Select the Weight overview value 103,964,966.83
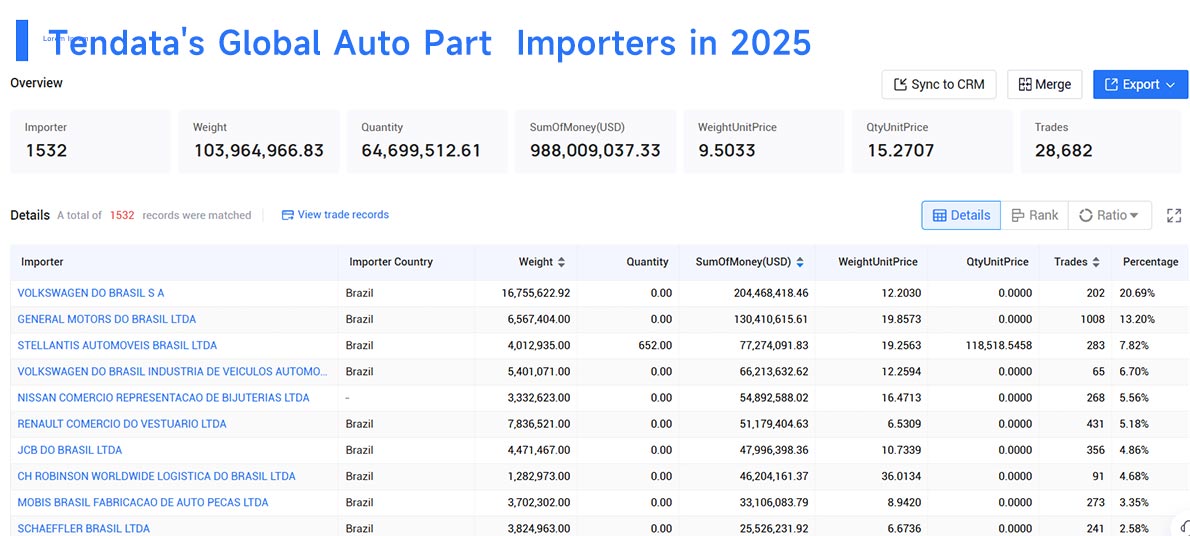The width and height of the screenshot is (1190, 536). point(258,150)
